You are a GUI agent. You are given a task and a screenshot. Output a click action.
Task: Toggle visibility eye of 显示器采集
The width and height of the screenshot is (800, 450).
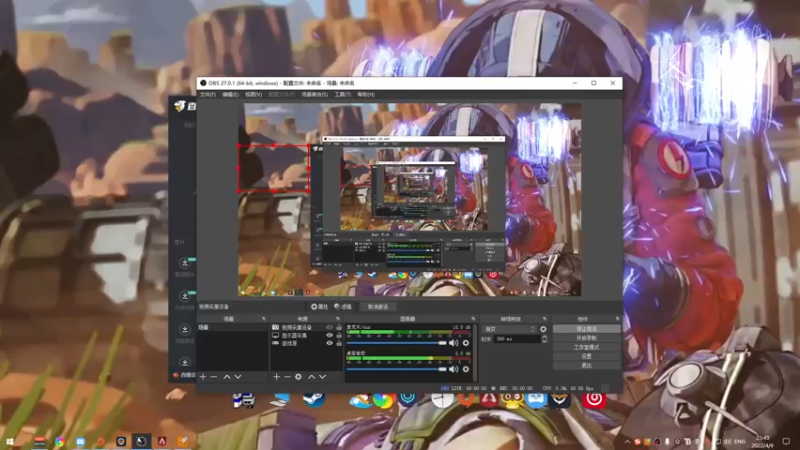click(330, 336)
